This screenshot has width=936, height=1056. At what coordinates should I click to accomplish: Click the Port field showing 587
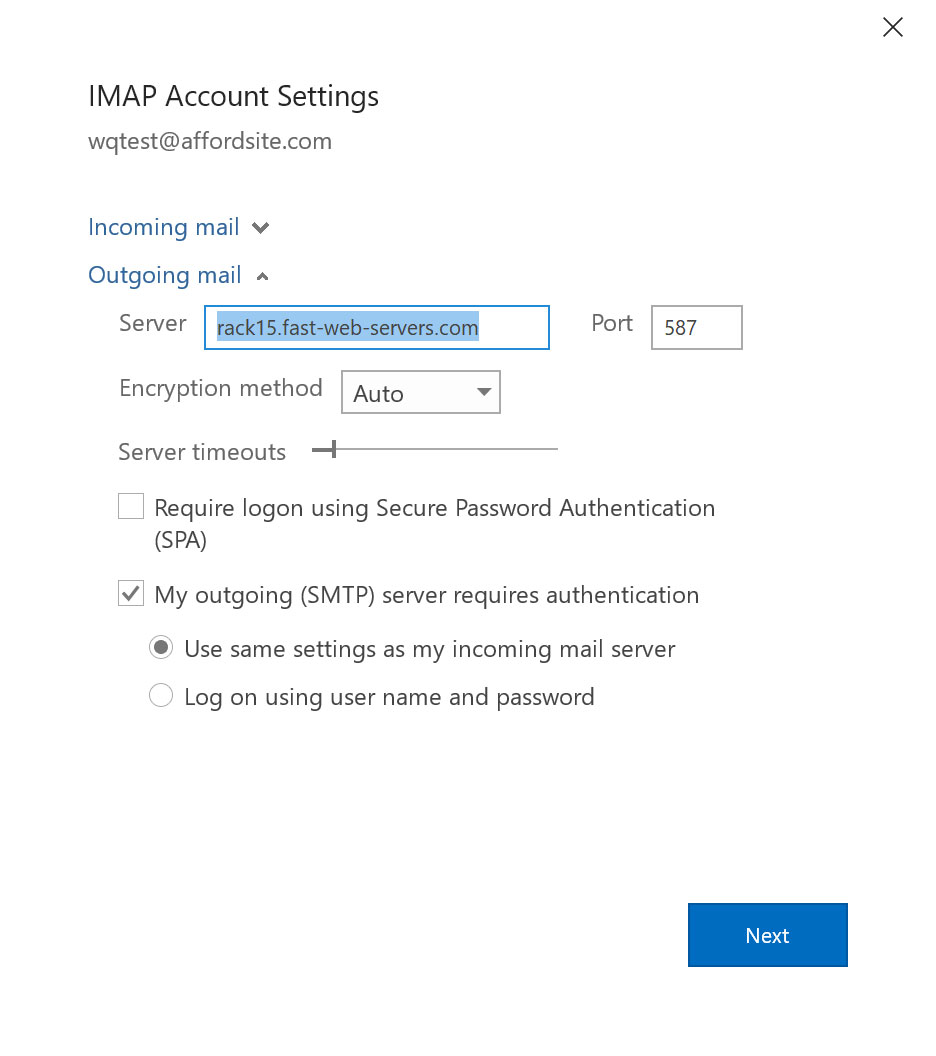click(697, 327)
